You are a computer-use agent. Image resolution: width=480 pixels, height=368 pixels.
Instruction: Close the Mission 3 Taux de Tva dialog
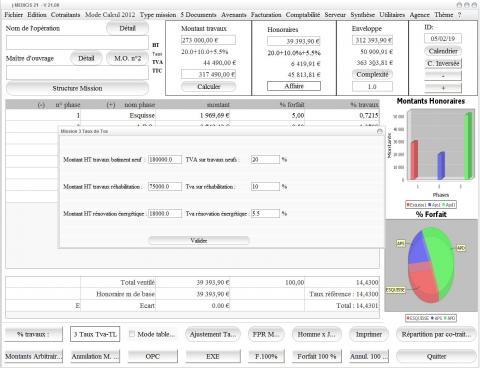pos(380,132)
